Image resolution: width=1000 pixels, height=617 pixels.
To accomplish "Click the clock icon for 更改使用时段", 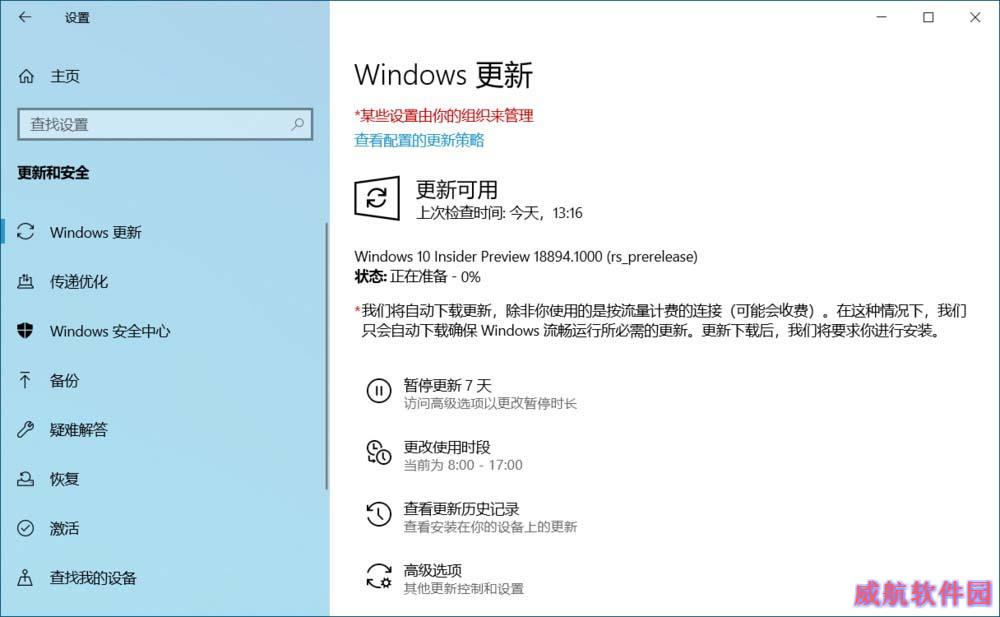I will tap(379, 452).
